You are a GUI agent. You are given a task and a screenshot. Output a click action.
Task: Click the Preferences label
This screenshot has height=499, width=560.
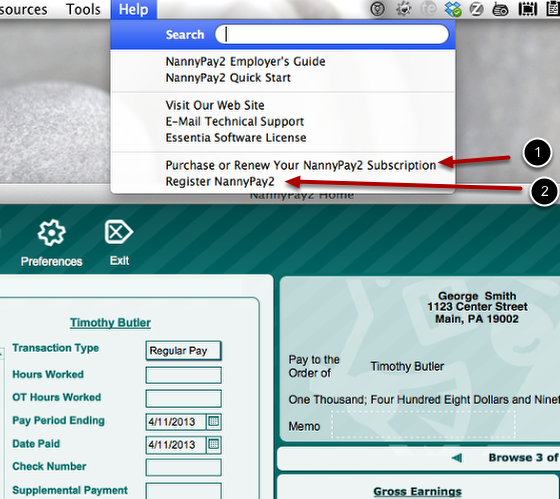pyautogui.click(x=51, y=261)
